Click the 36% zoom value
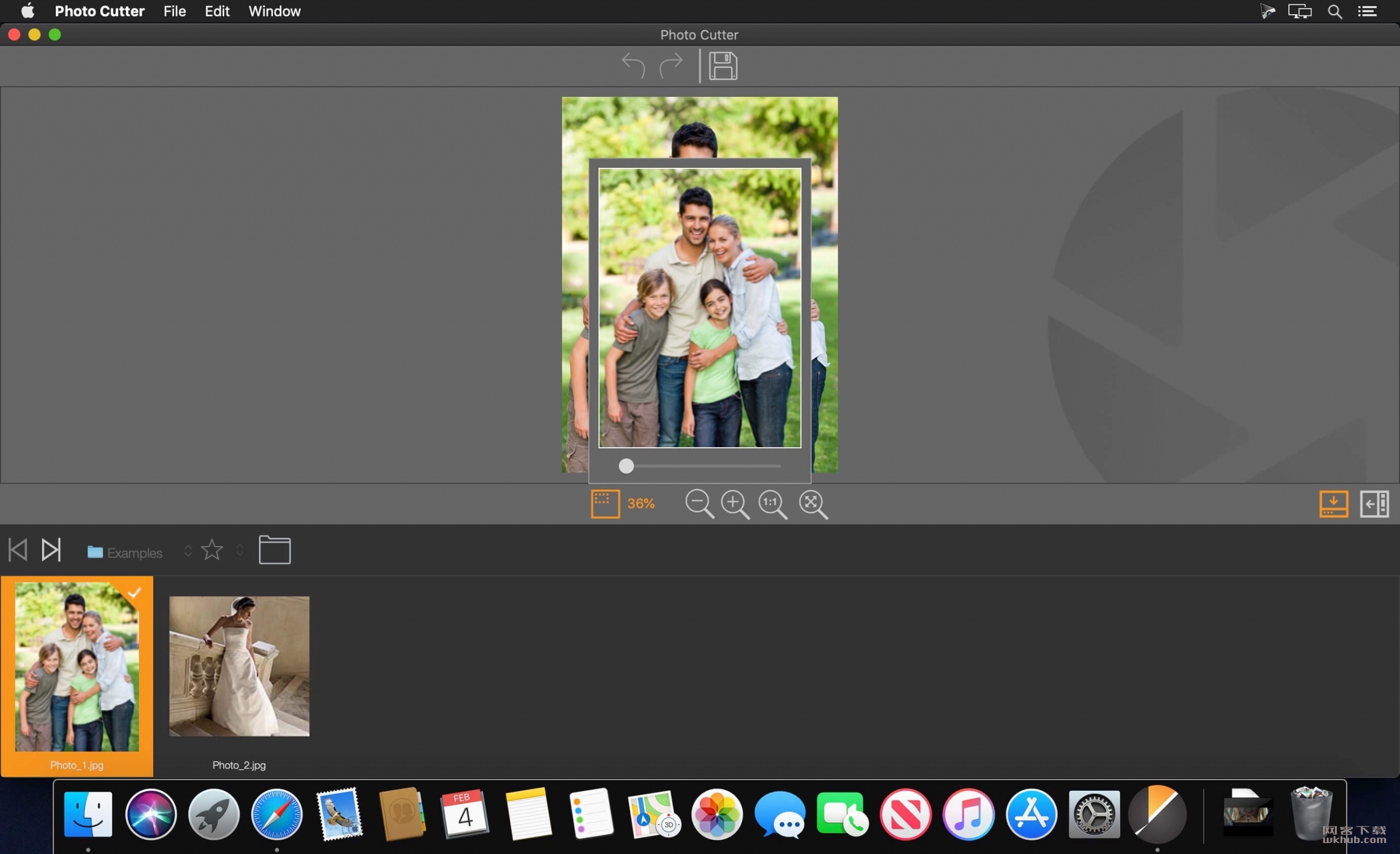Screen dimensions: 1400x854 pyautogui.click(x=641, y=504)
